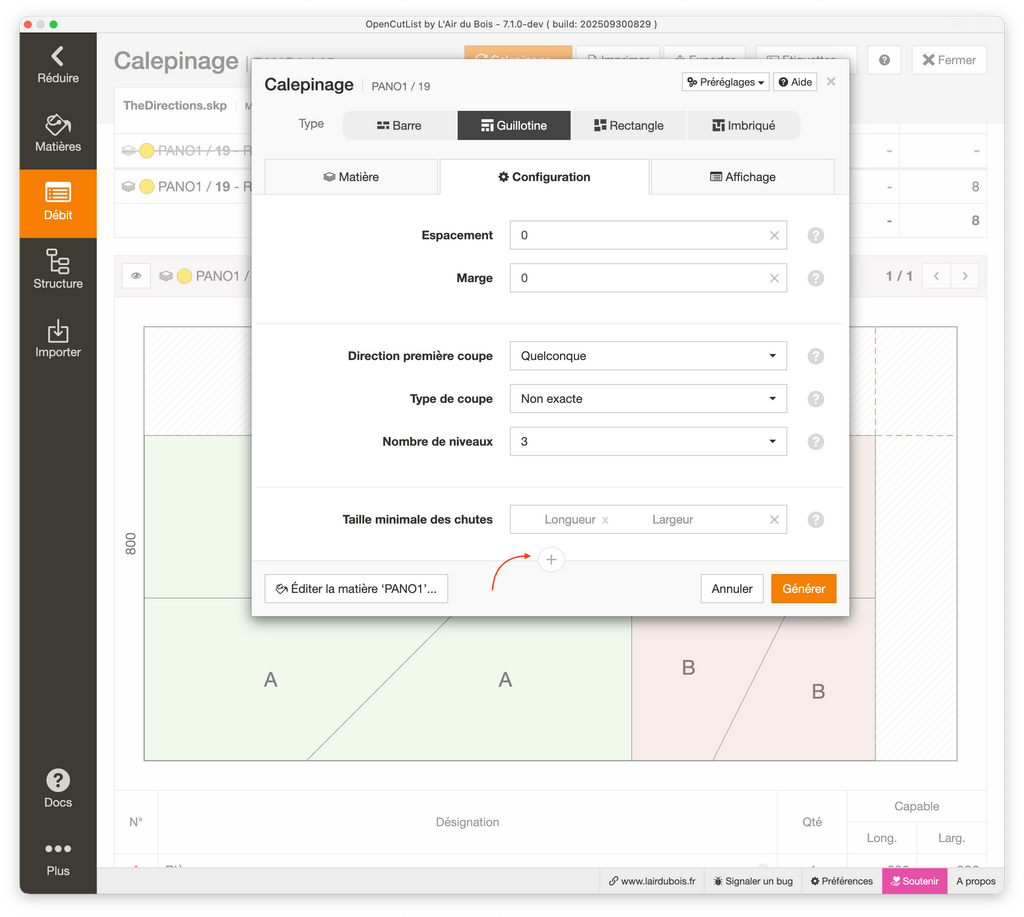
Task: Open the Structure section in sidebar
Action: point(58,270)
